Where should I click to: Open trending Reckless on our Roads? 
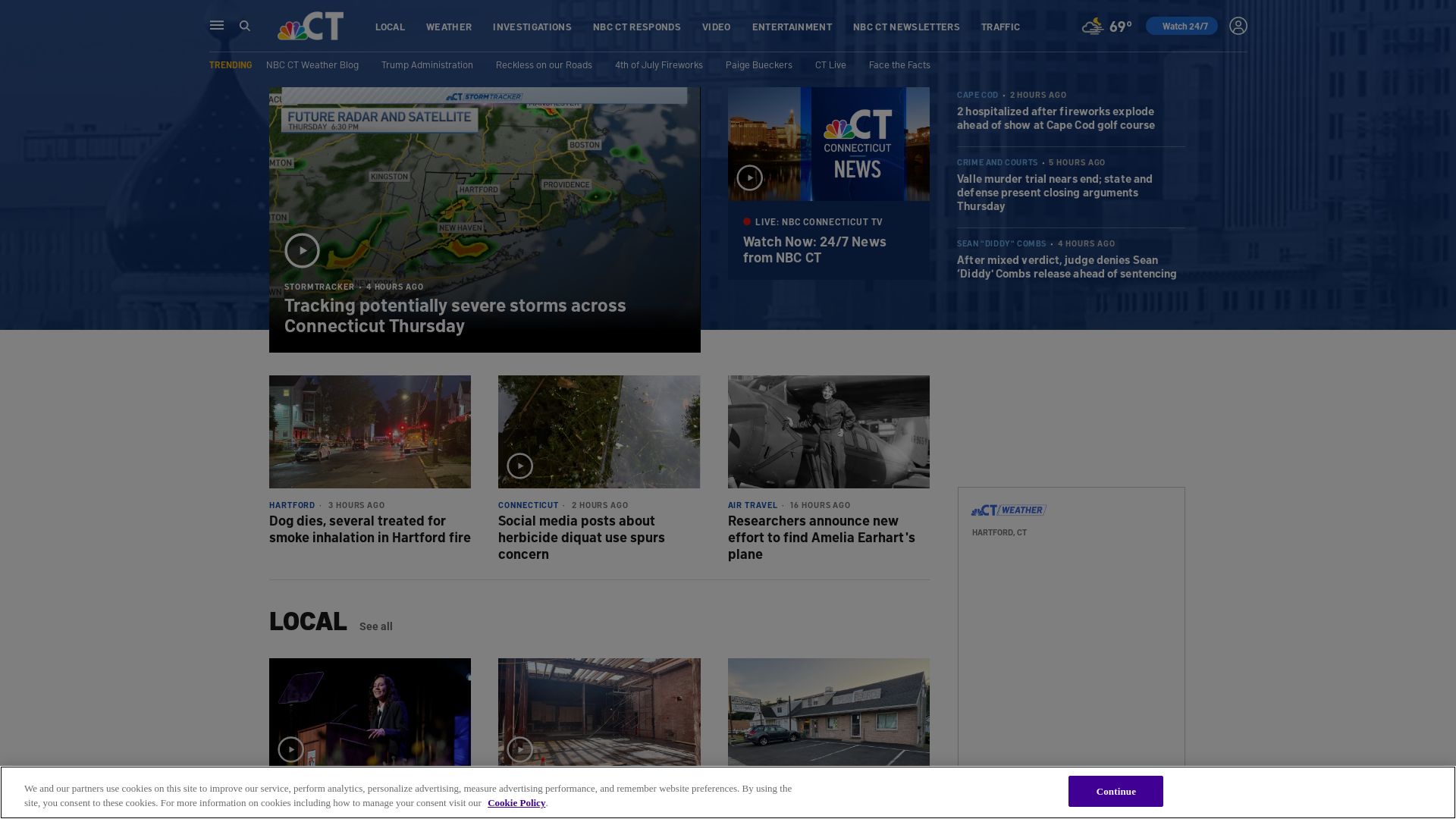[544, 64]
